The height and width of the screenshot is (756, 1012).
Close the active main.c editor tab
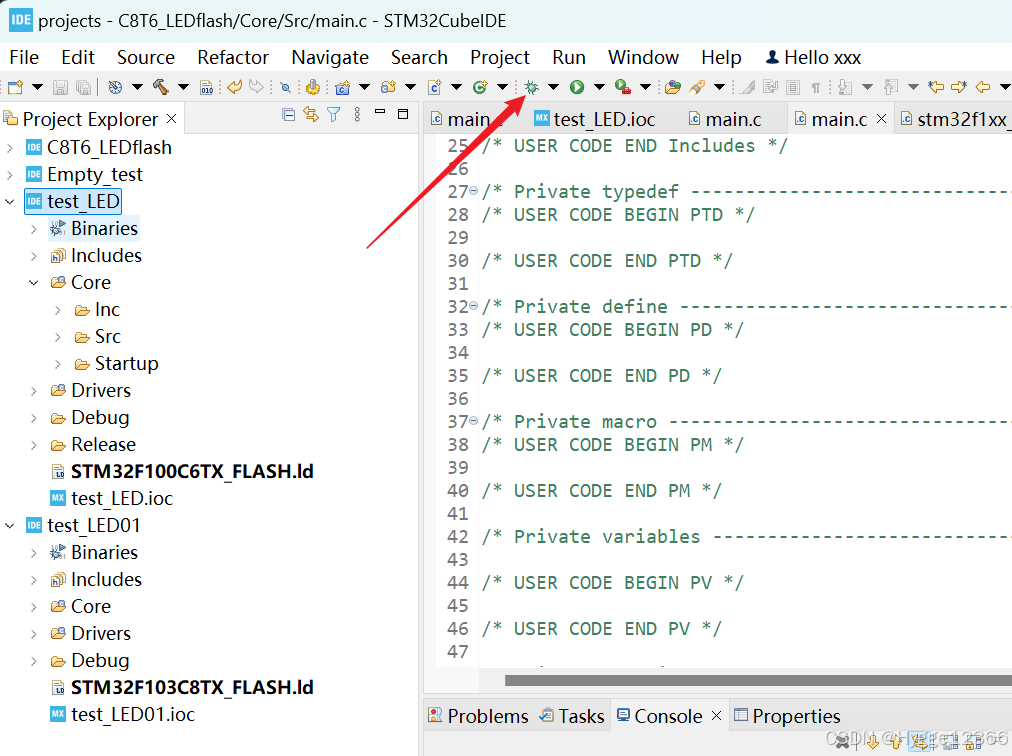pyautogui.click(x=881, y=119)
